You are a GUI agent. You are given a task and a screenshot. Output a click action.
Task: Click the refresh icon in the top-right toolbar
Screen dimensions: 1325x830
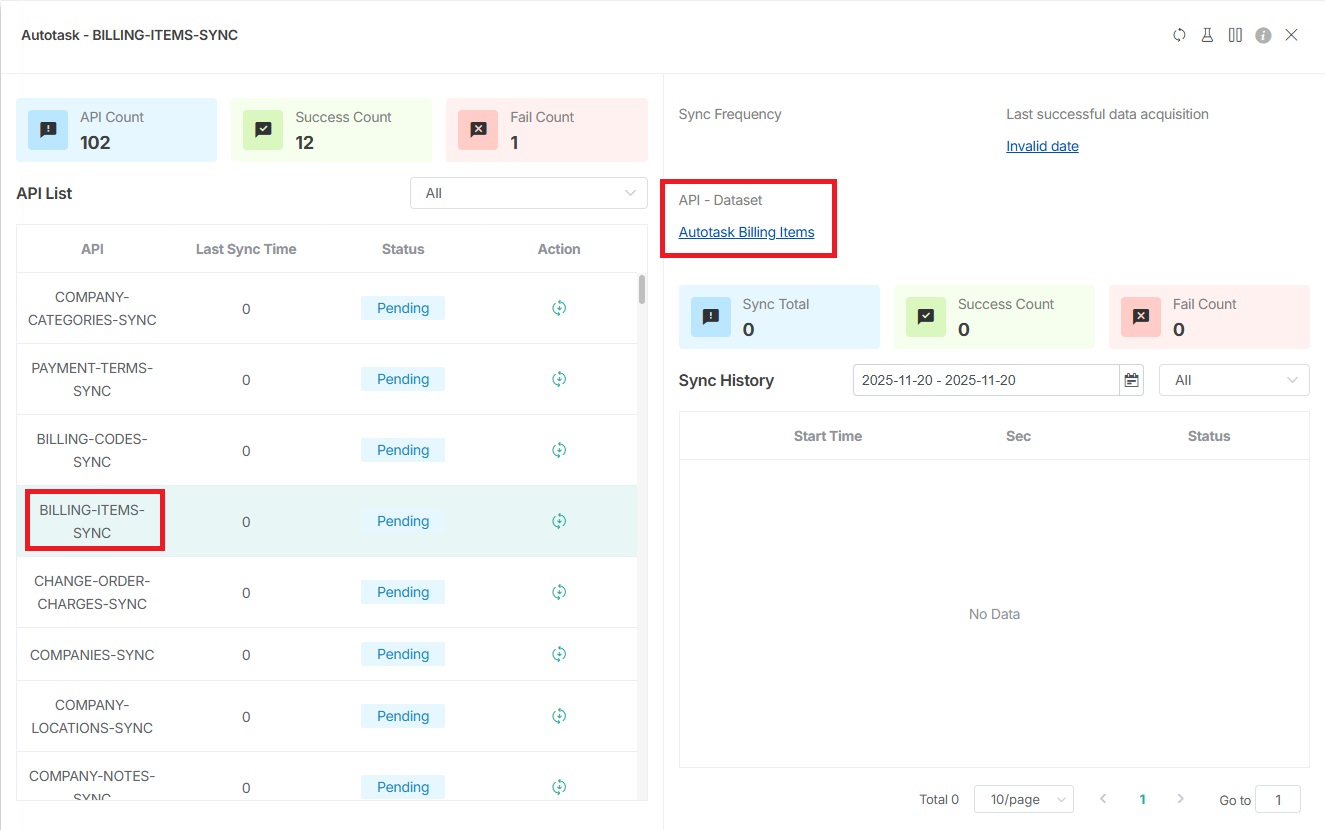pos(1179,34)
